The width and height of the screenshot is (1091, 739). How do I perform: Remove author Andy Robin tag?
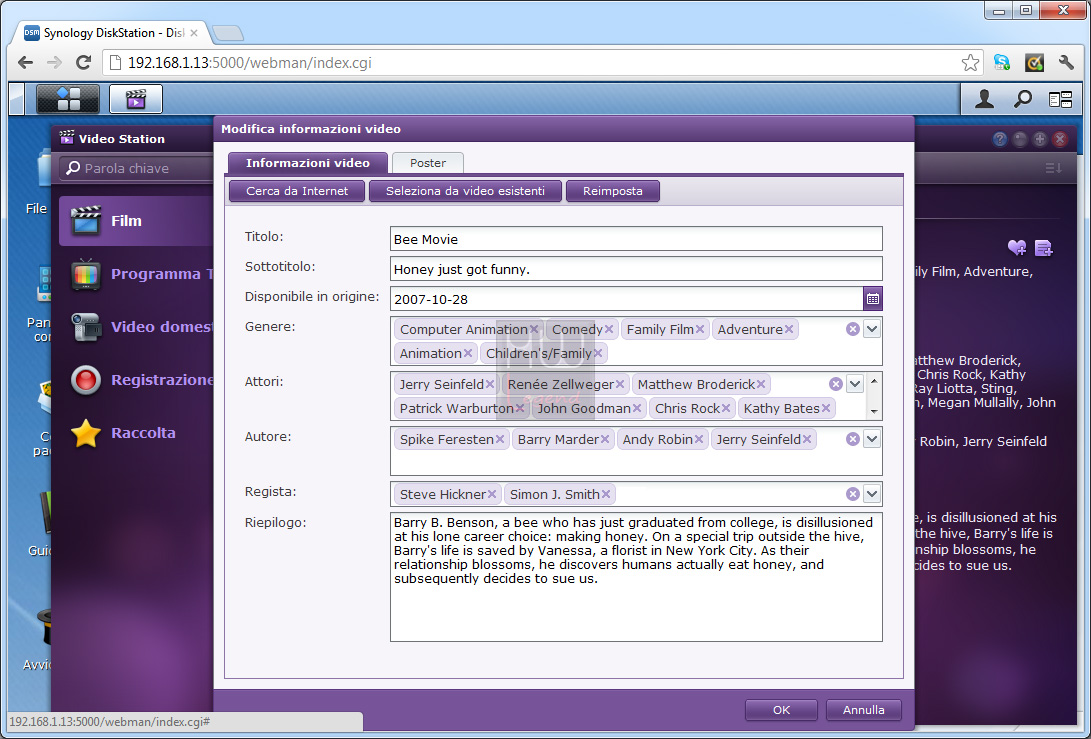click(699, 439)
